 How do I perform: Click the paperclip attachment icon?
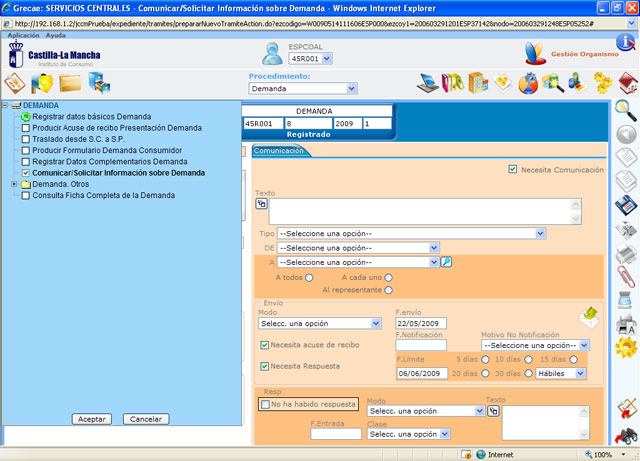[x=626, y=276]
